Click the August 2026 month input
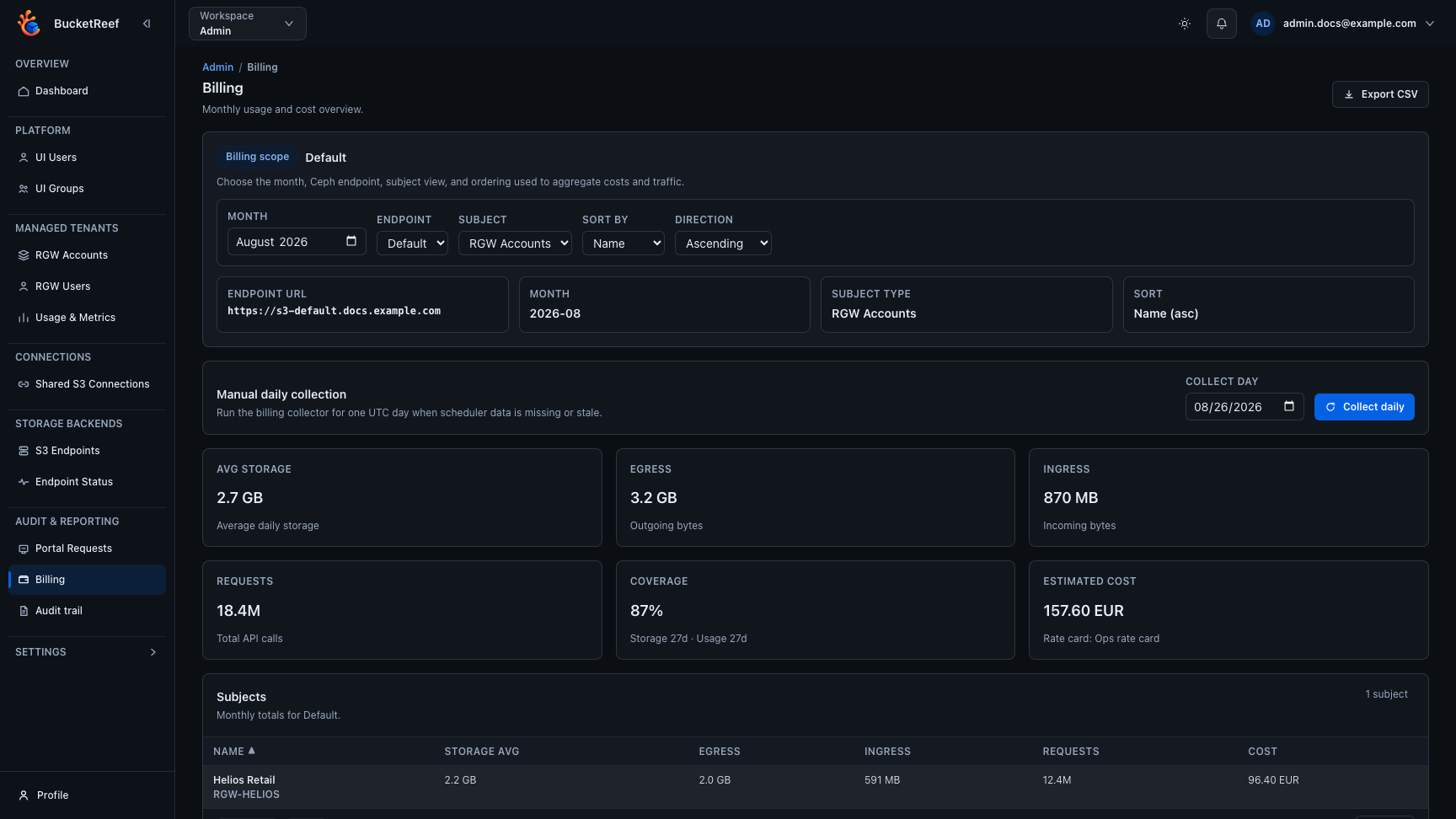Screen dimensions: 1456x819 pyautogui.click(x=297, y=242)
